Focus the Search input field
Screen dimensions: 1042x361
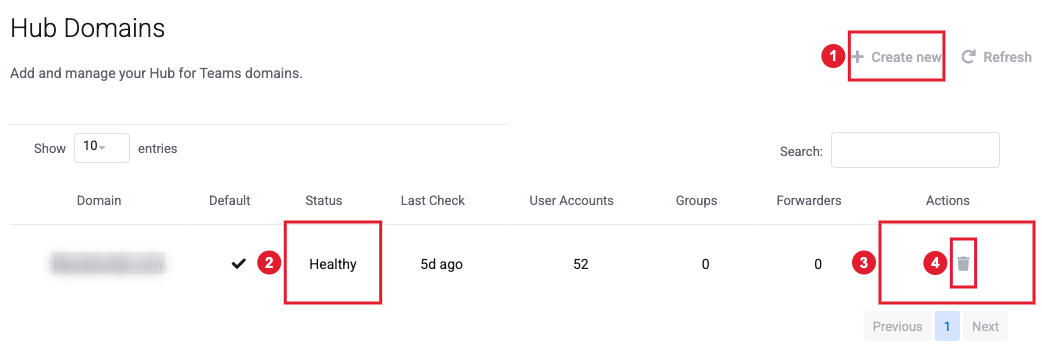click(x=915, y=150)
